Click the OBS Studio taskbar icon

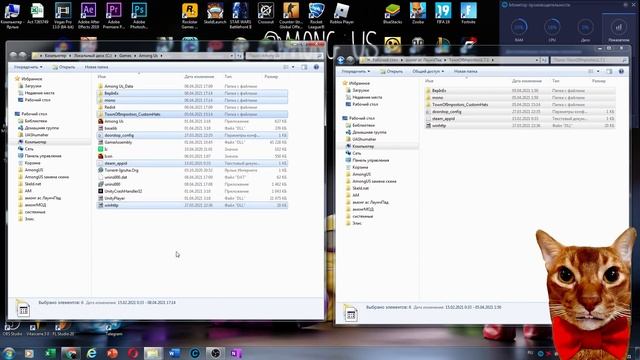pyautogui.click(x=216, y=353)
